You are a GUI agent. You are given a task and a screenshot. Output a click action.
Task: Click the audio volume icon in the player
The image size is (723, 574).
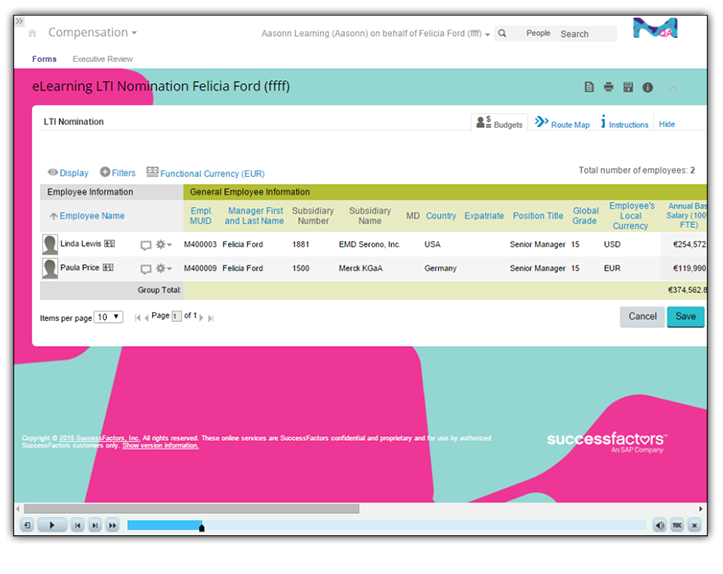[x=660, y=525]
